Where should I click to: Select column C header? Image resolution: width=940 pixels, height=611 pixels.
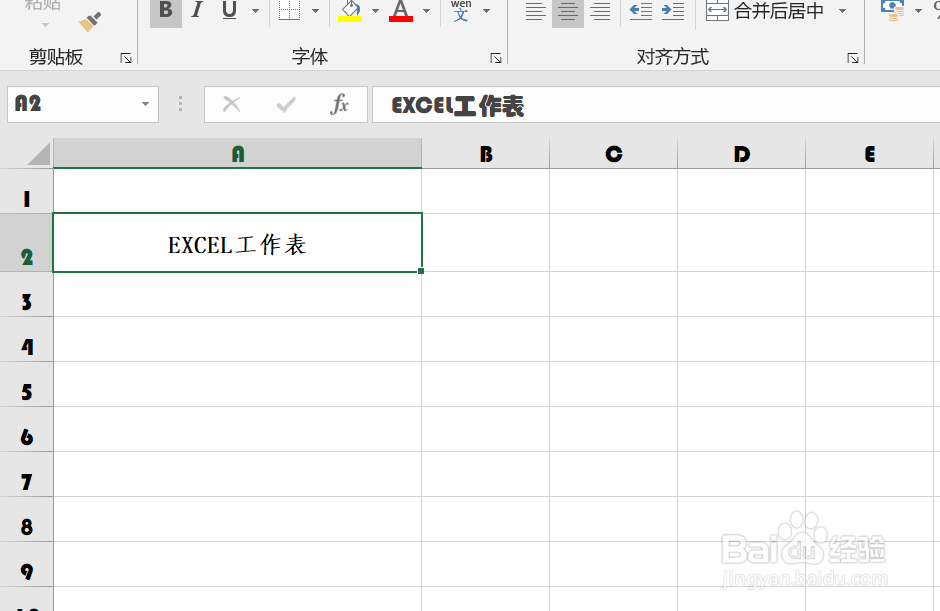613,154
